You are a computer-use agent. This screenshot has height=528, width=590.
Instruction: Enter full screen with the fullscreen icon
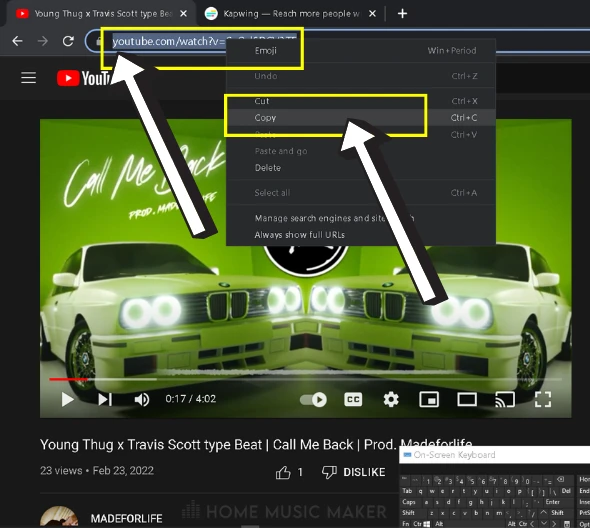543,399
